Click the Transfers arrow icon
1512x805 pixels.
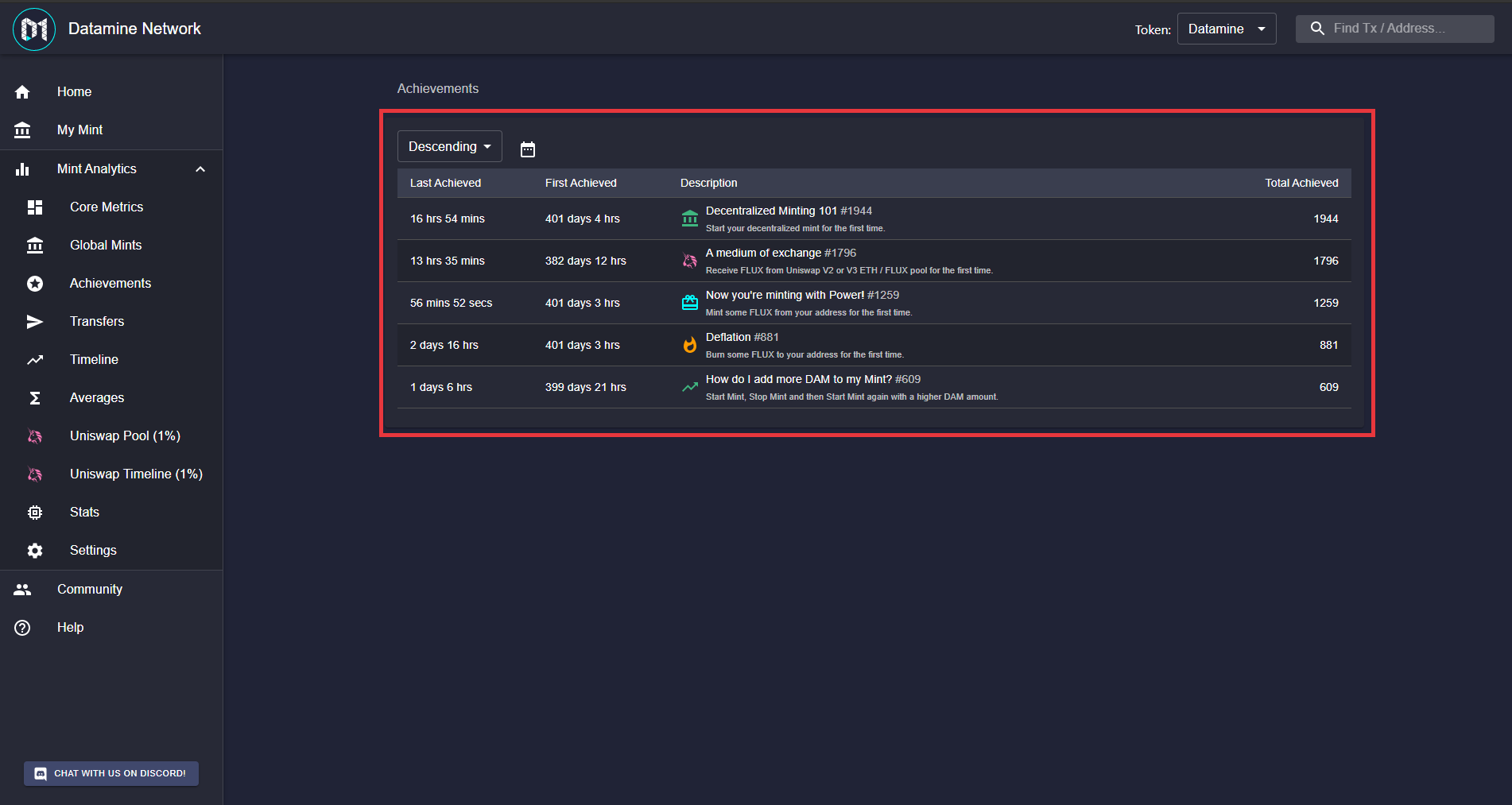[35, 322]
